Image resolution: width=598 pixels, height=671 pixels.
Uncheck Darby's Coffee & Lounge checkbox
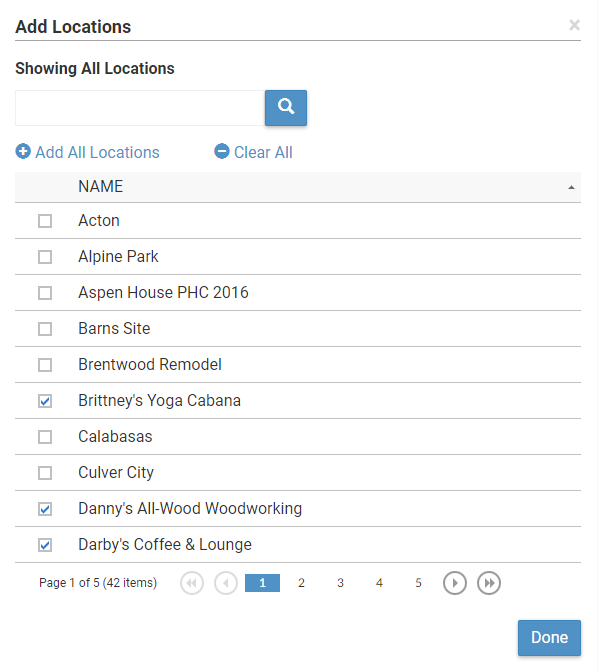(45, 545)
